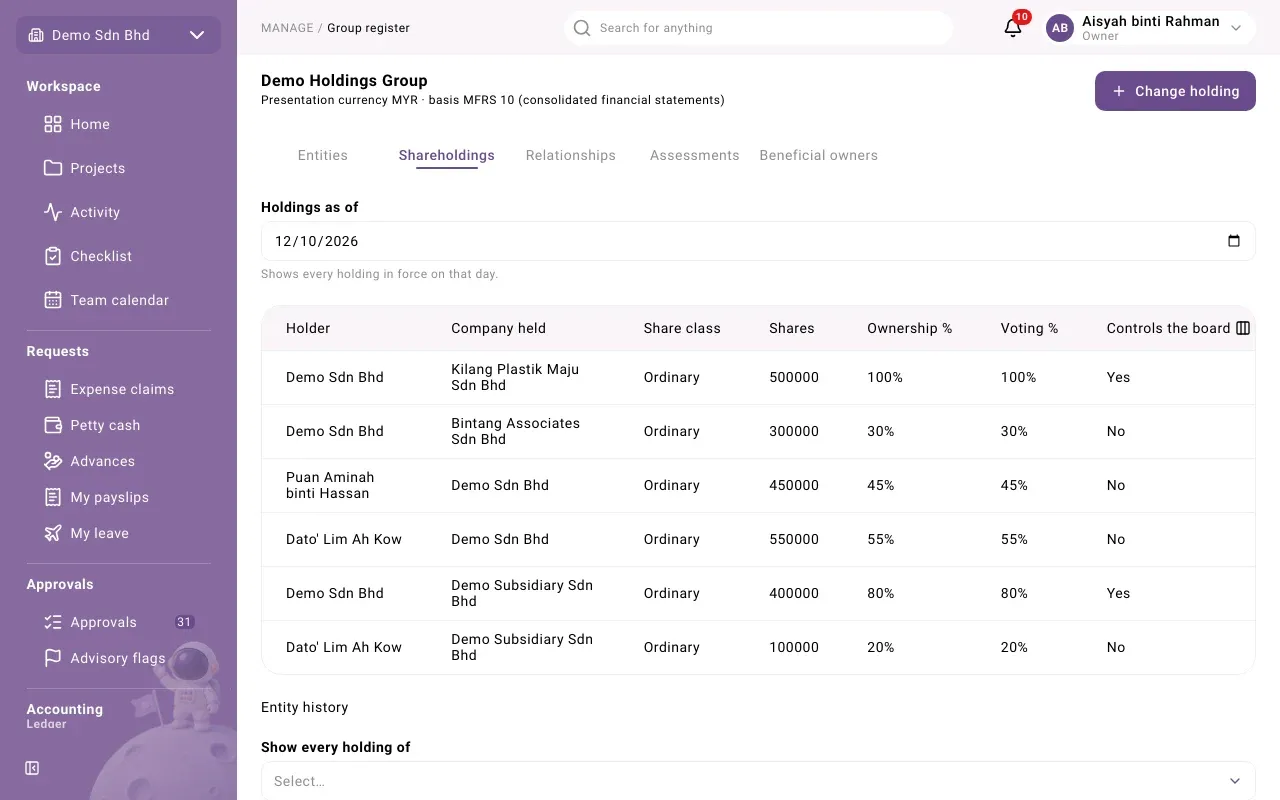Open the Aisyah binti Rahman user menu chevron
Viewport: 1280px width, 800px height.
pos(1236,28)
